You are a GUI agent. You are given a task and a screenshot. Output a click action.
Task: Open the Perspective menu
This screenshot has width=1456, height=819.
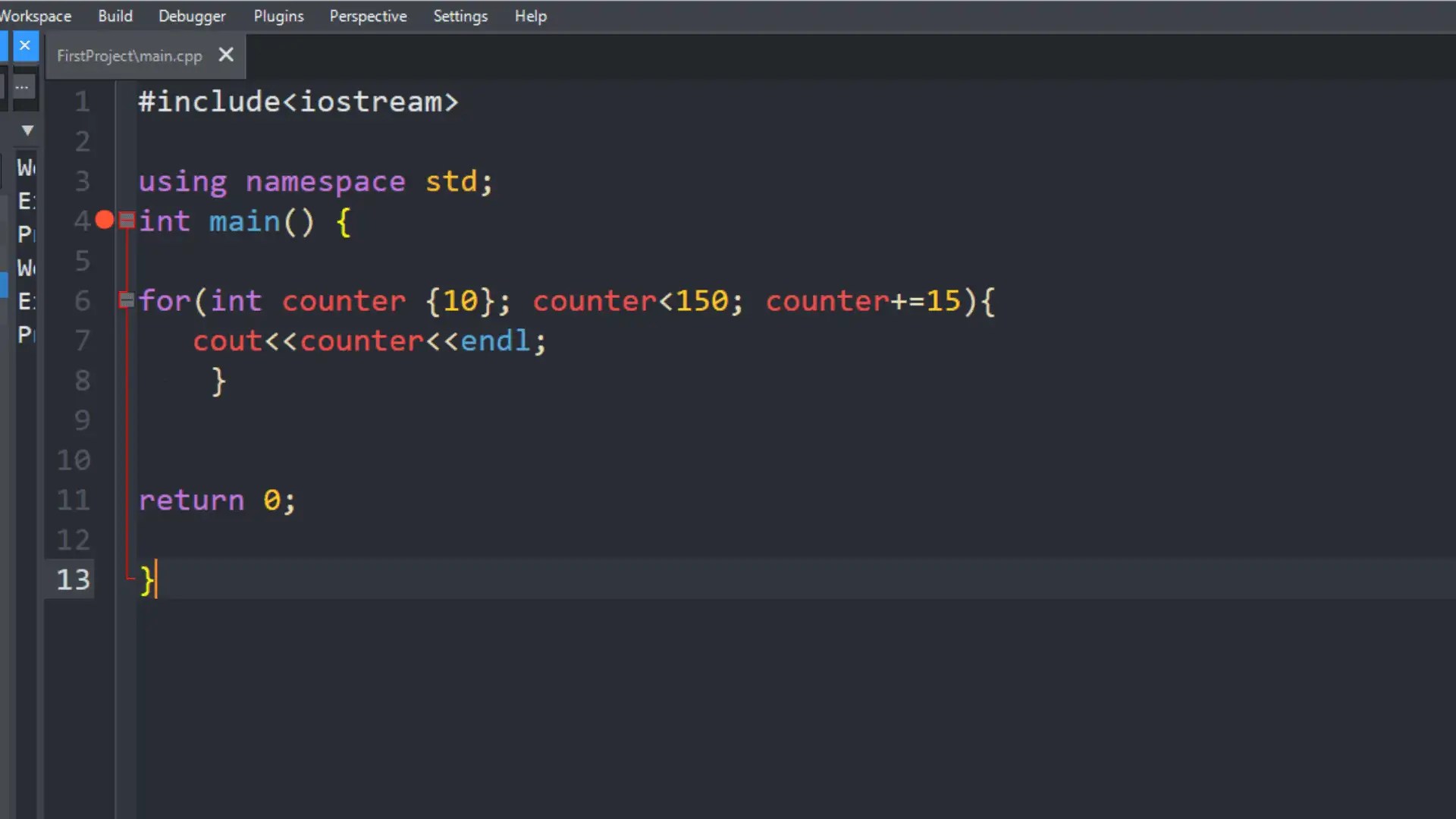click(x=368, y=16)
